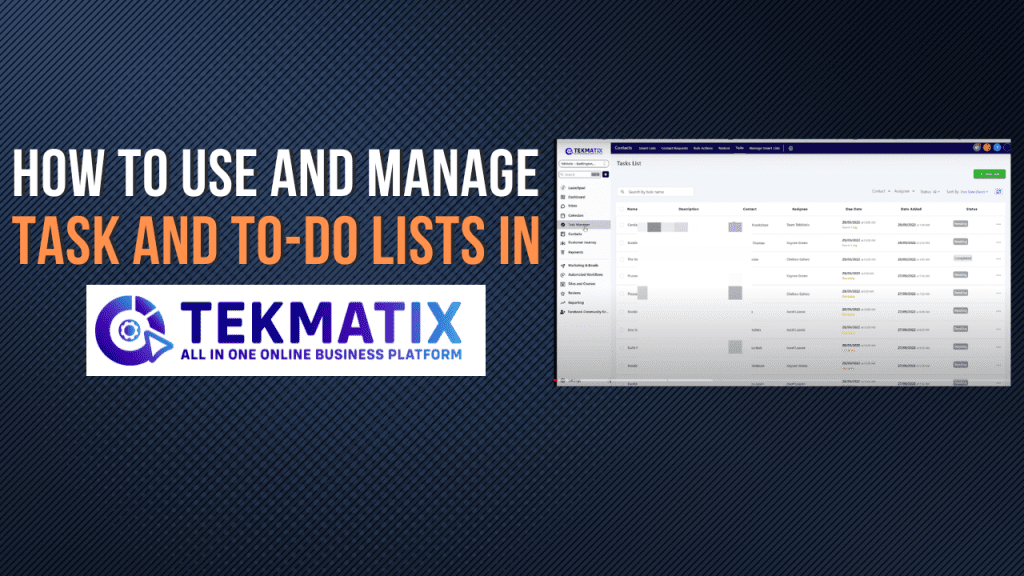This screenshot has height=576, width=1024.
Task: Check the first task row checkbox
Action: [x=620, y=225]
